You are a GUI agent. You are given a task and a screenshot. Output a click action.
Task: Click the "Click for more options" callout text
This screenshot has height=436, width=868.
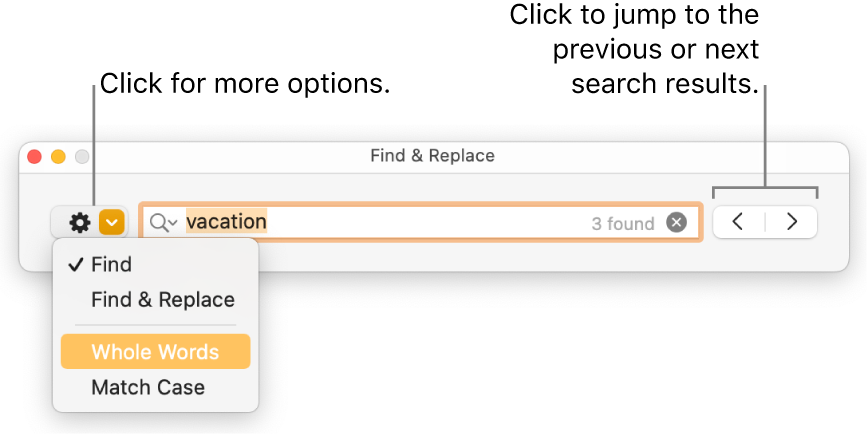coord(245,84)
